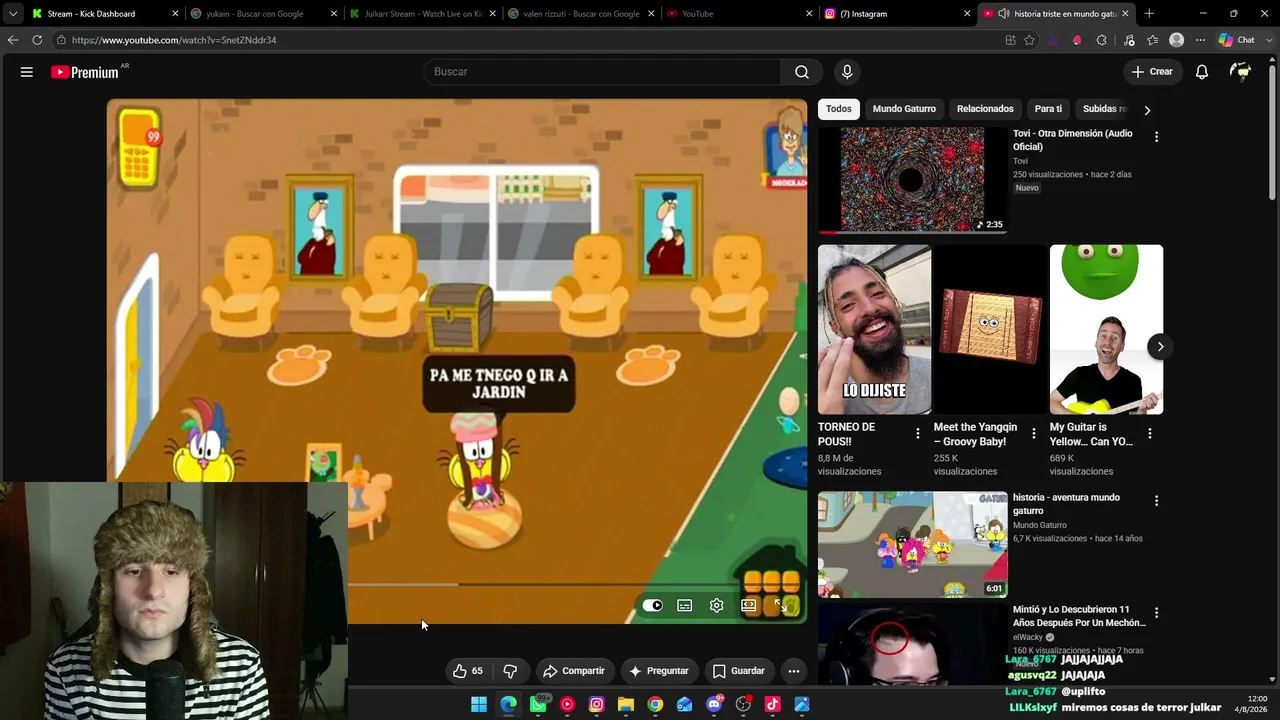Share the video with Compartir
This screenshot has width=1280, height=720.
tap(574, 671)
